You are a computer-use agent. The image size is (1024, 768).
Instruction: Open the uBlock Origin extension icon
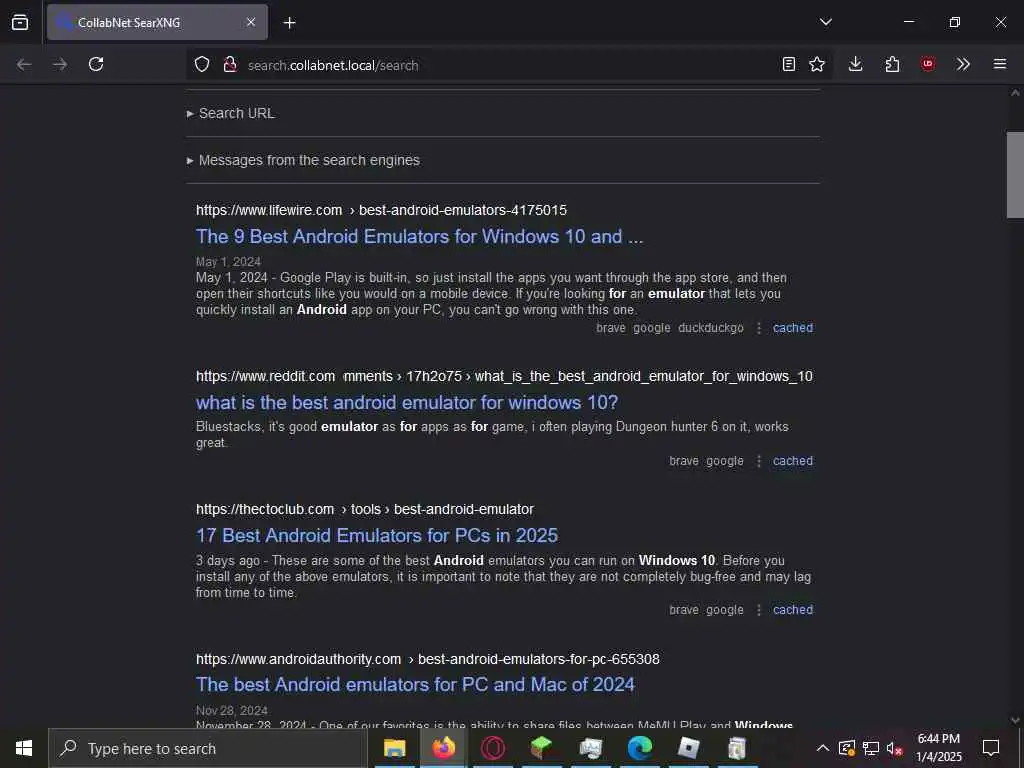pyautogui.click(x=928, y=64)
